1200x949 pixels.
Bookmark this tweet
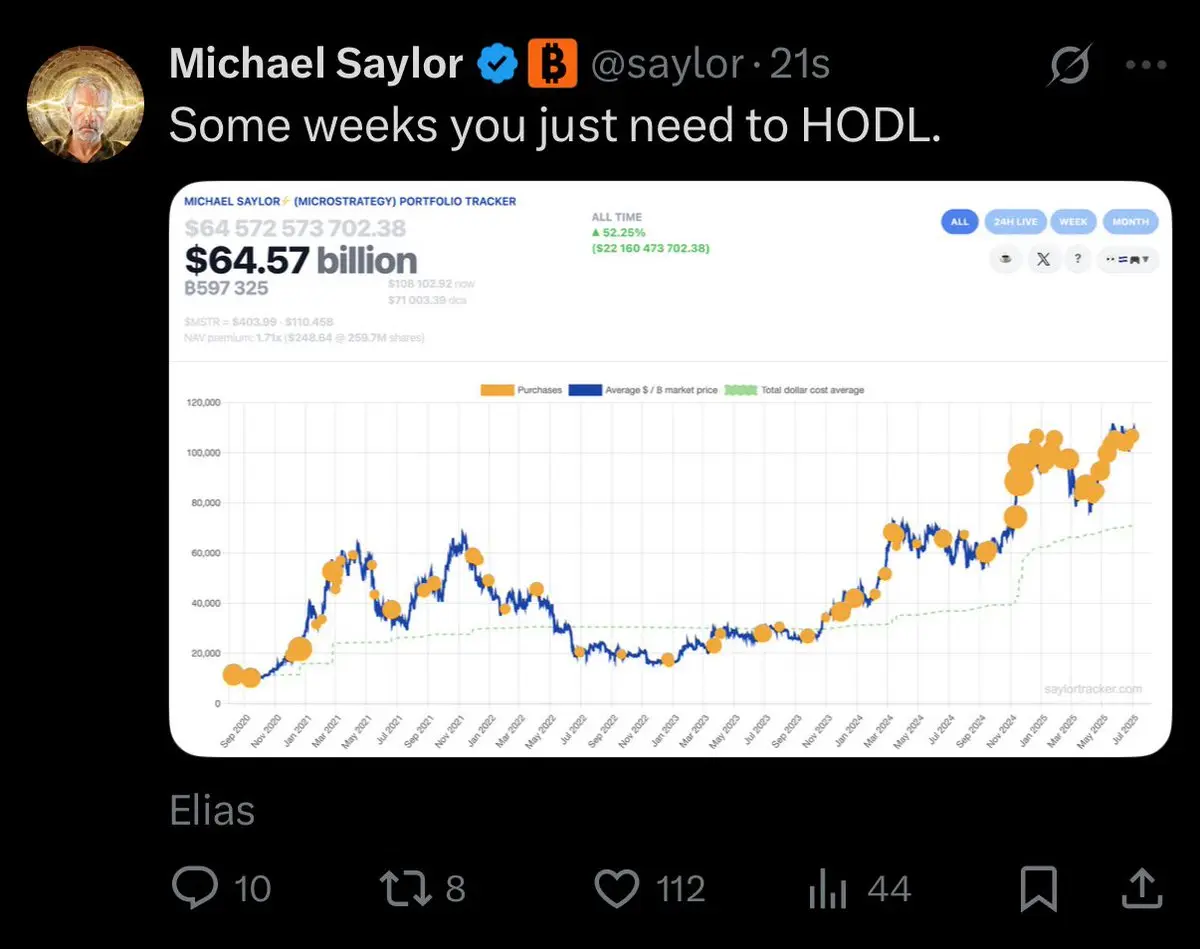pyautogui.click(x=1039, y=888)
